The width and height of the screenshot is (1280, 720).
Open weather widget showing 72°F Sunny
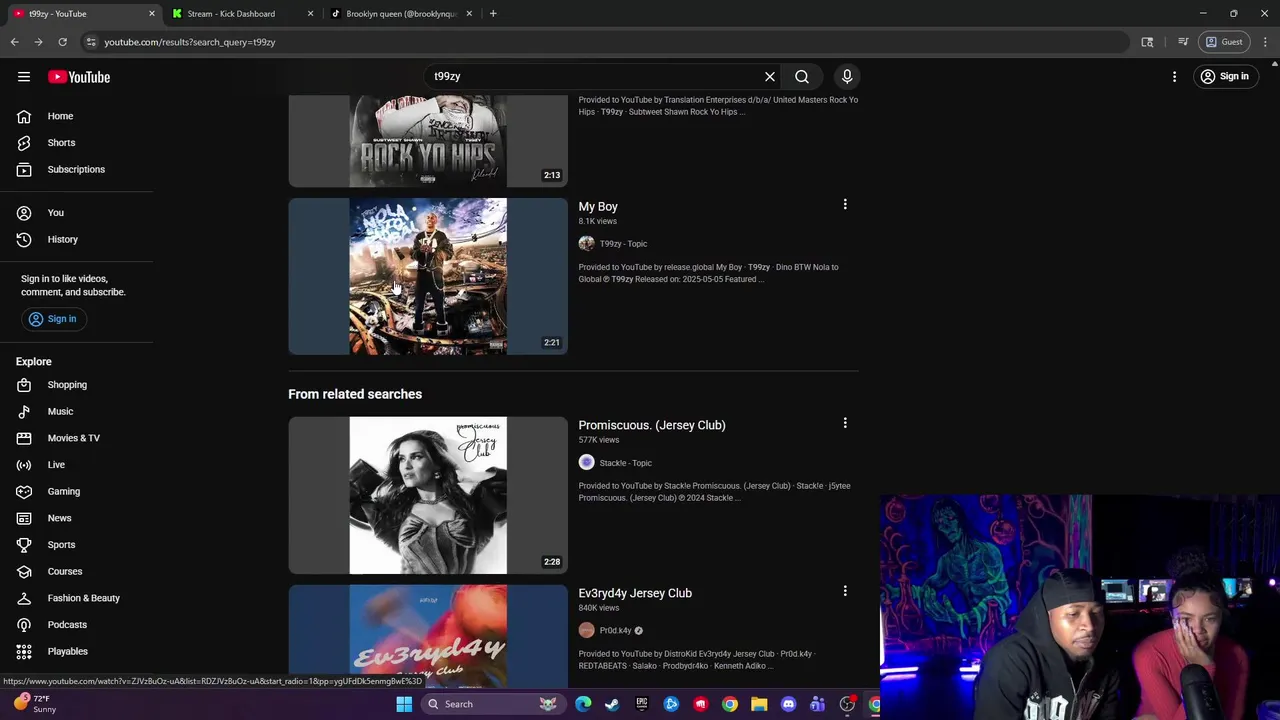(34, 704)
